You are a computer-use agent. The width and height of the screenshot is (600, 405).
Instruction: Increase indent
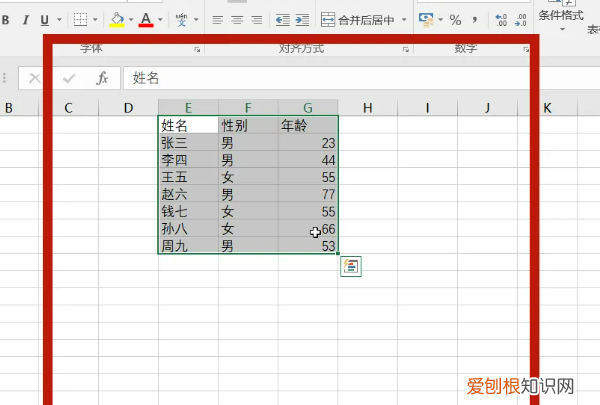(x=302, y=20)
